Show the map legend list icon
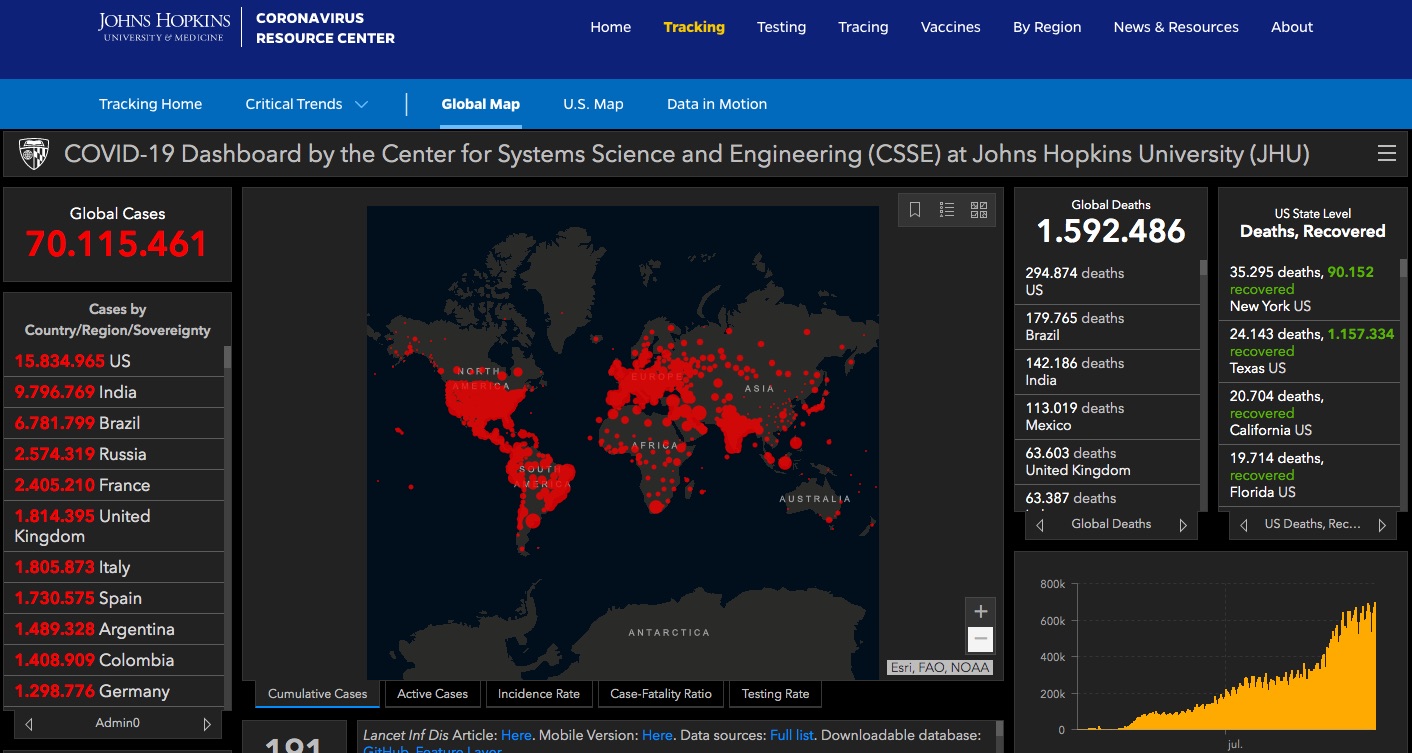1412x753 pixels. [x=947, y=210]
